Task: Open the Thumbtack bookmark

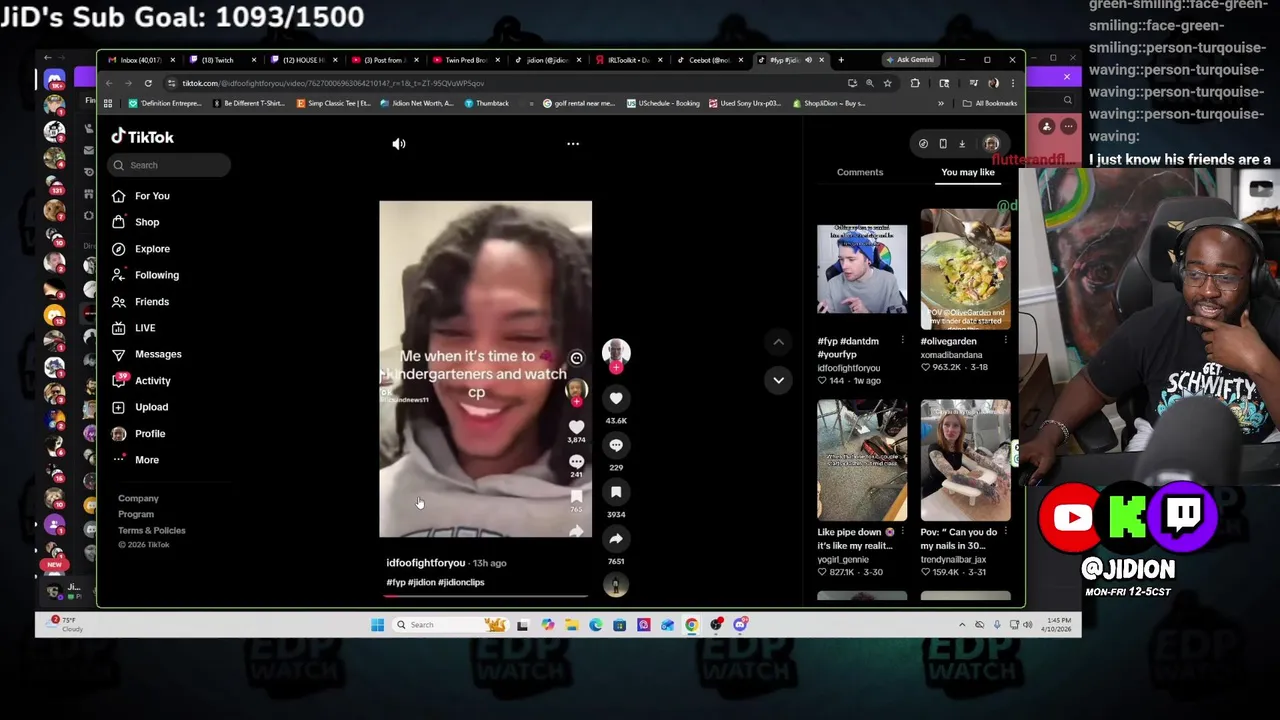Action: pos(487,103)
